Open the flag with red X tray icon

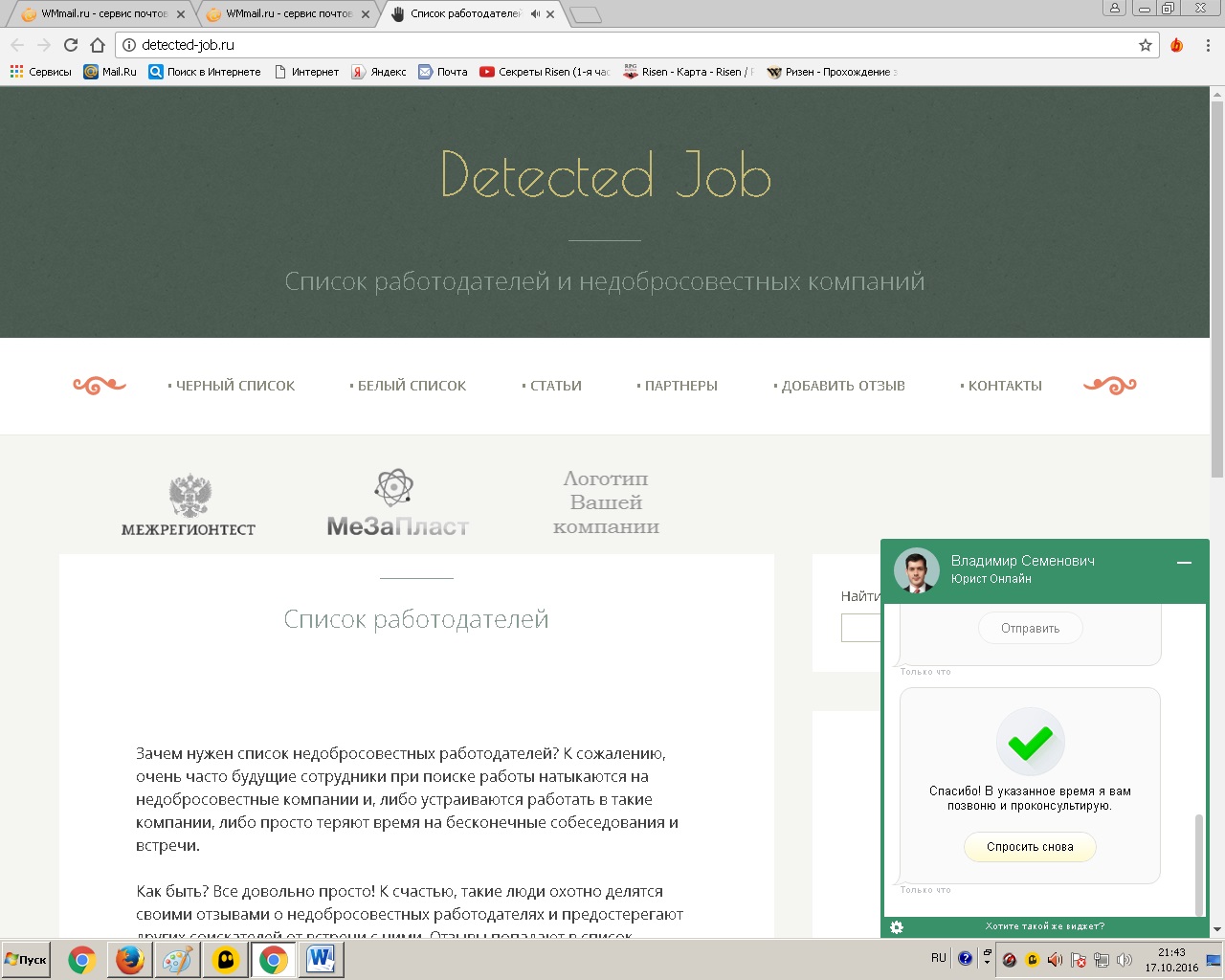[1079, 960]
